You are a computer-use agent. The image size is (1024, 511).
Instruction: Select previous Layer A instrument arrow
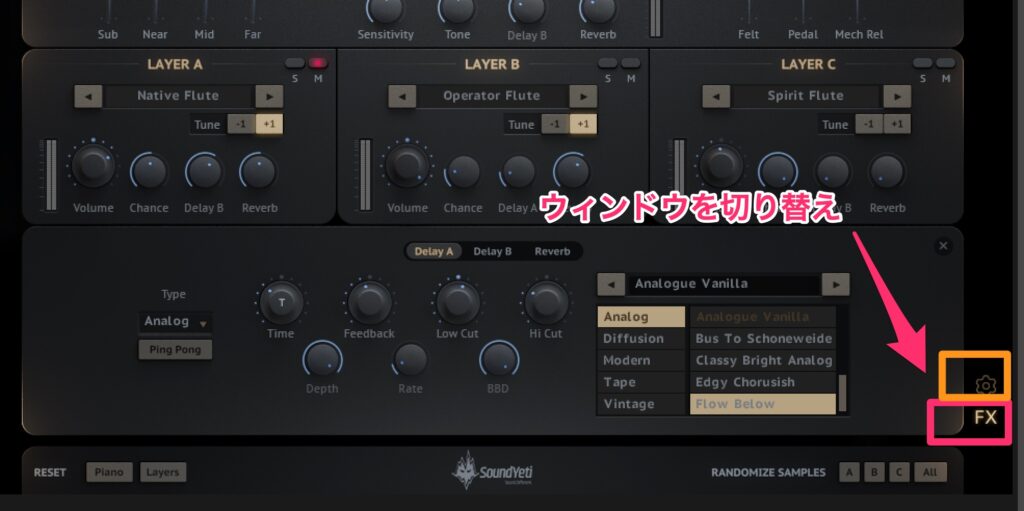(x=88, y=96)
